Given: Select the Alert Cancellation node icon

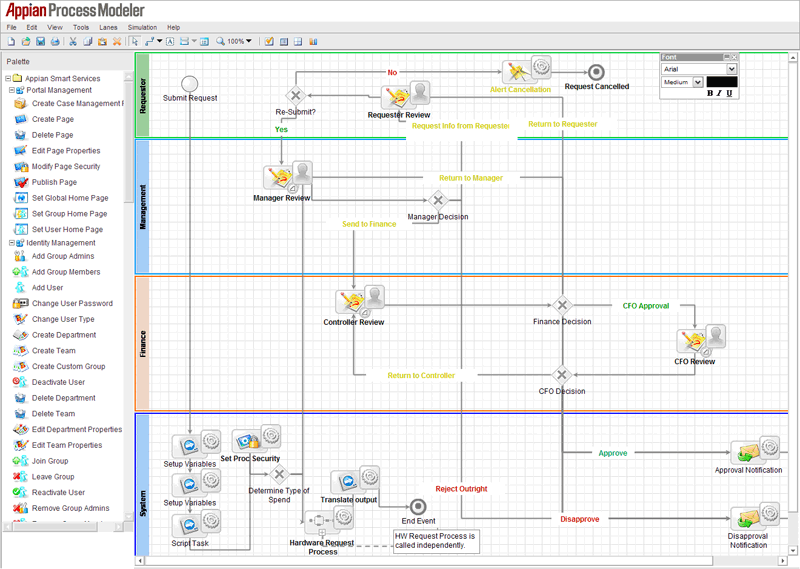Looking at the screenshot, I should 527,70.
